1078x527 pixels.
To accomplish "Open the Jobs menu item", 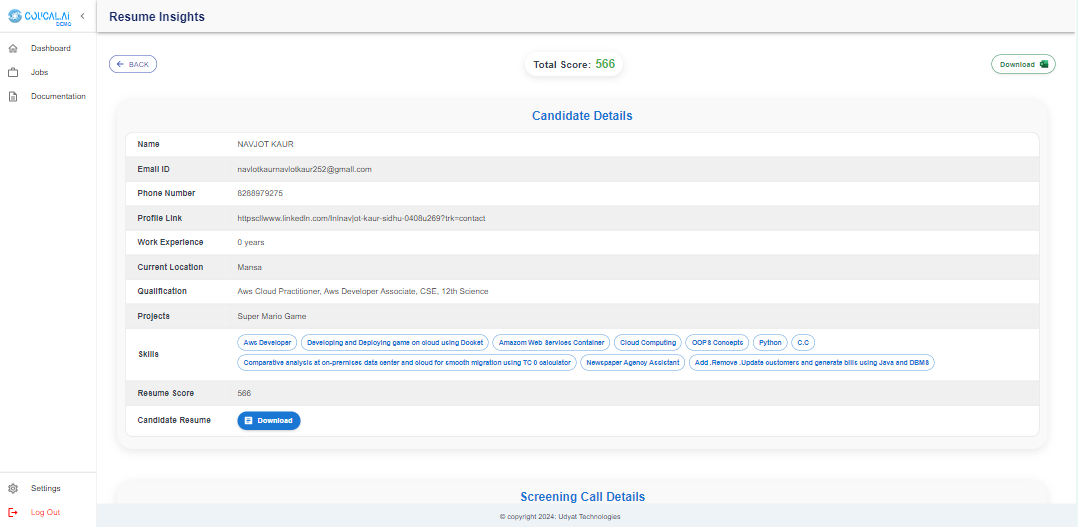I will click(39, 72).
